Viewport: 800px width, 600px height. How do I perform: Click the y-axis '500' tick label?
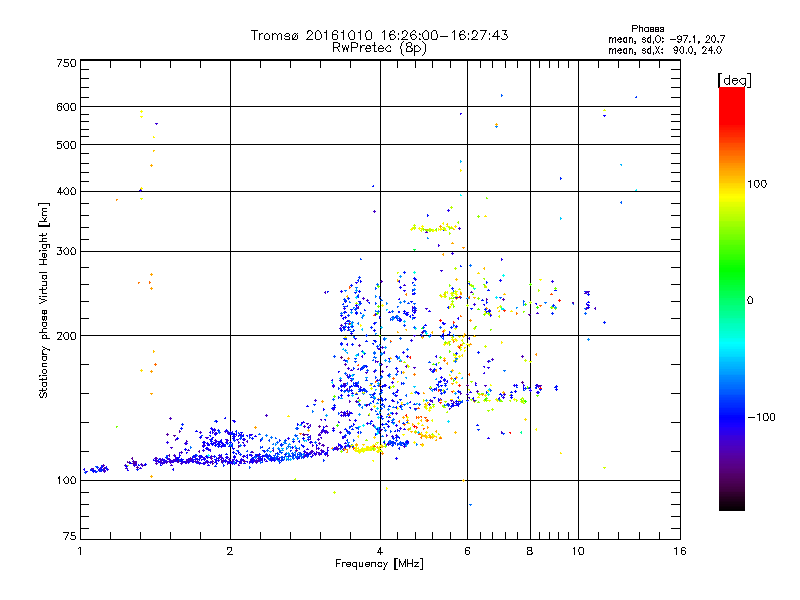click(x=66, y=145)
